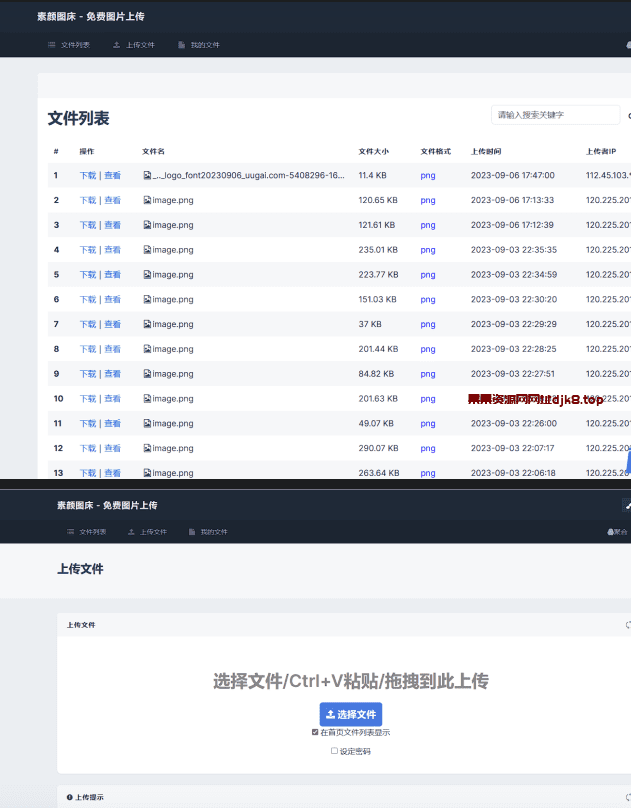The width and height of the screenshot is (631, 808).
Task: Click 查看 in row 11
Action: 112,423
